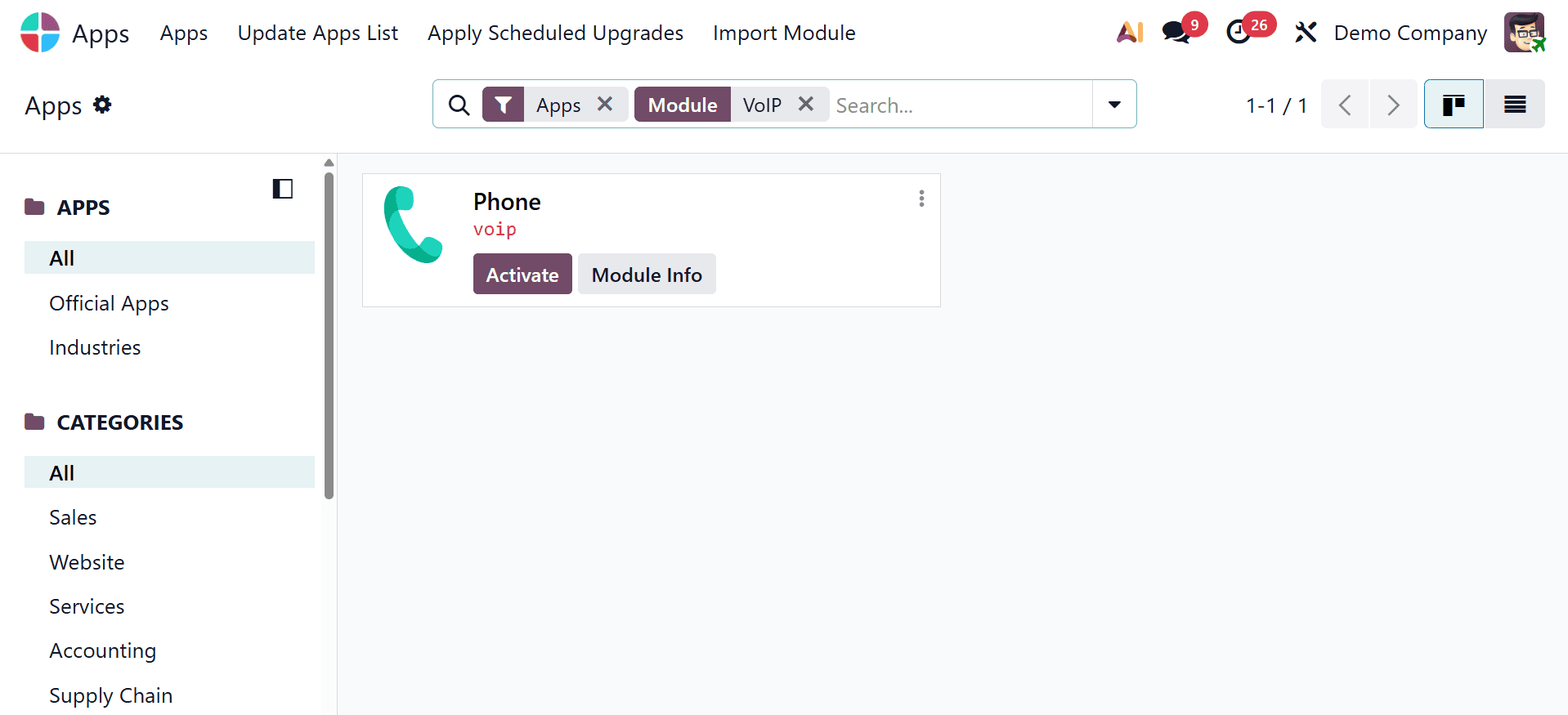
Task: Open the activities clock icon
Action: click(x=1239, y=33)
